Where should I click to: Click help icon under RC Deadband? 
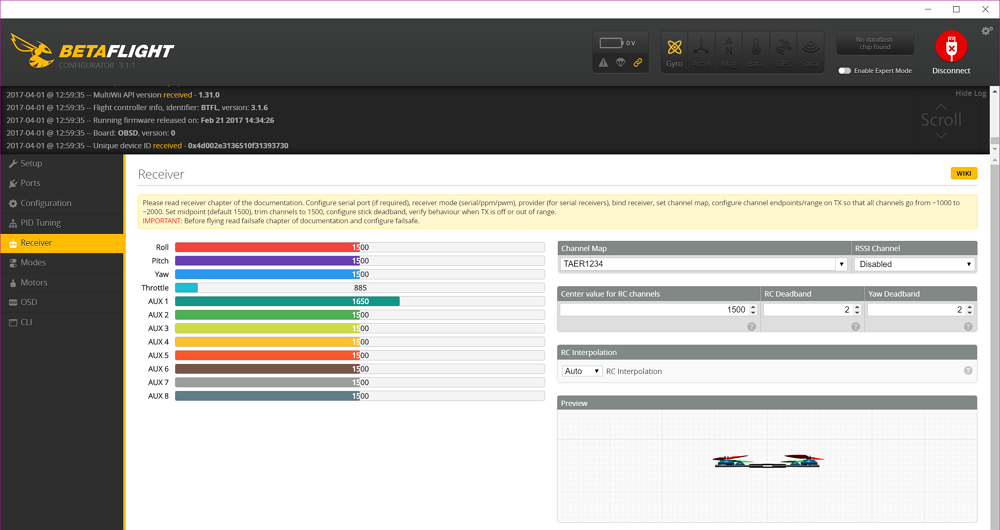click(855, 327)
